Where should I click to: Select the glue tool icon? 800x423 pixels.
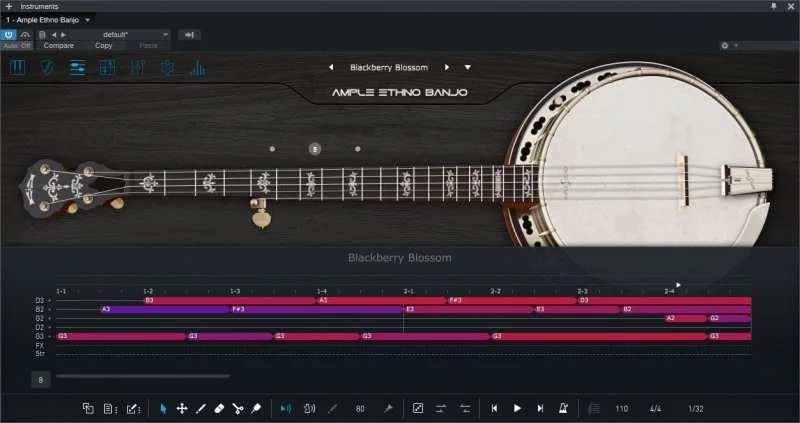pyautogui.click(x=256, y=408)
